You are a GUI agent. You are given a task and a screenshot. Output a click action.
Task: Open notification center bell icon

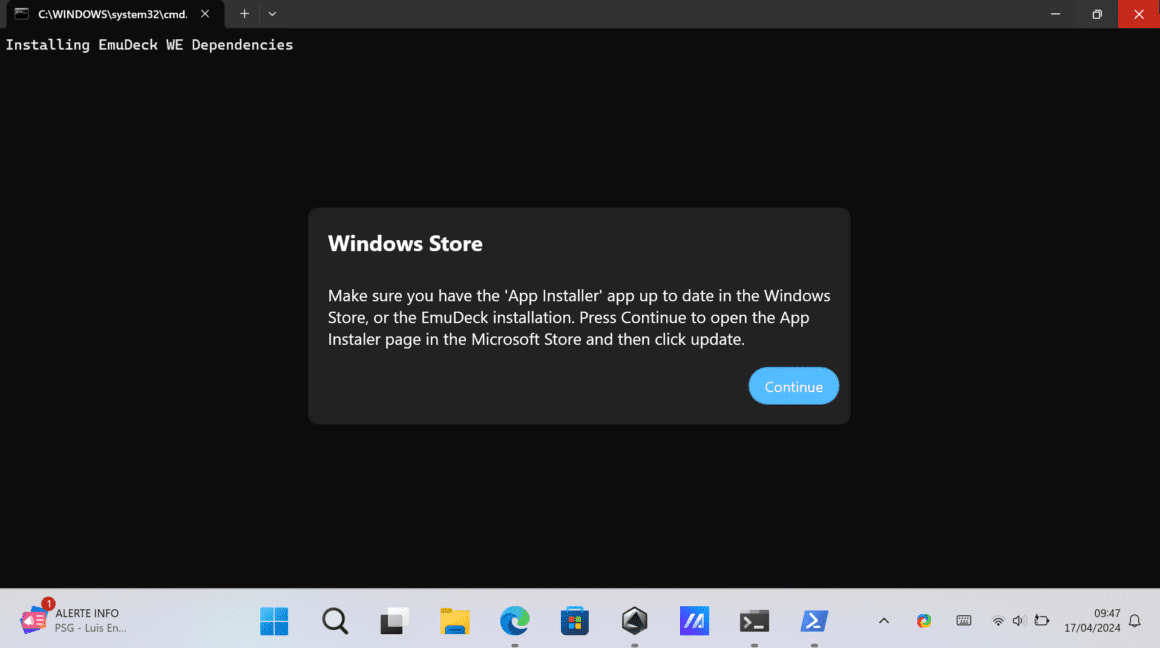click(x=1135, y=621)
